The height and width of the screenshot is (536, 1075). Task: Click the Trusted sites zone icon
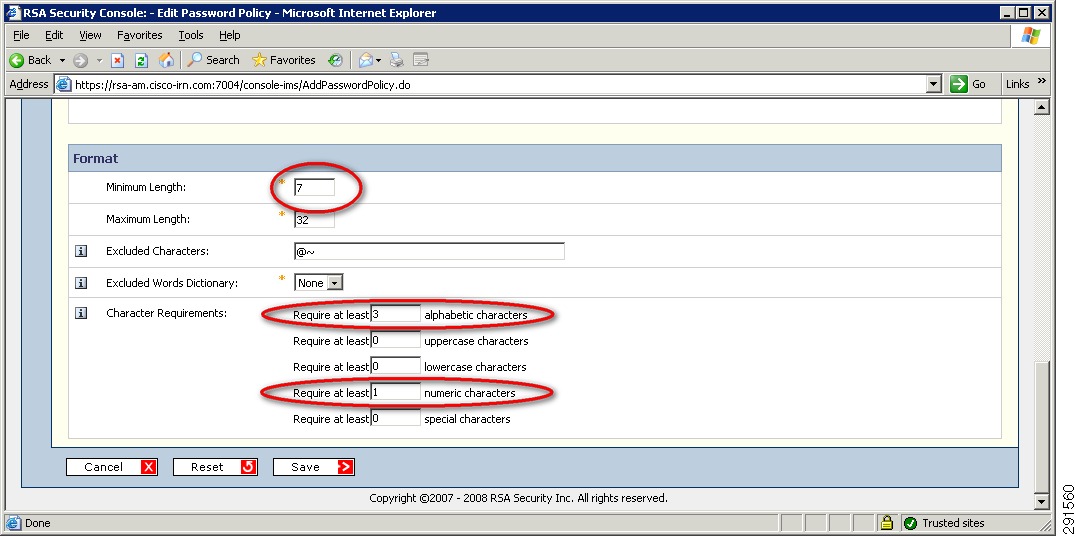tap(910, 524)
